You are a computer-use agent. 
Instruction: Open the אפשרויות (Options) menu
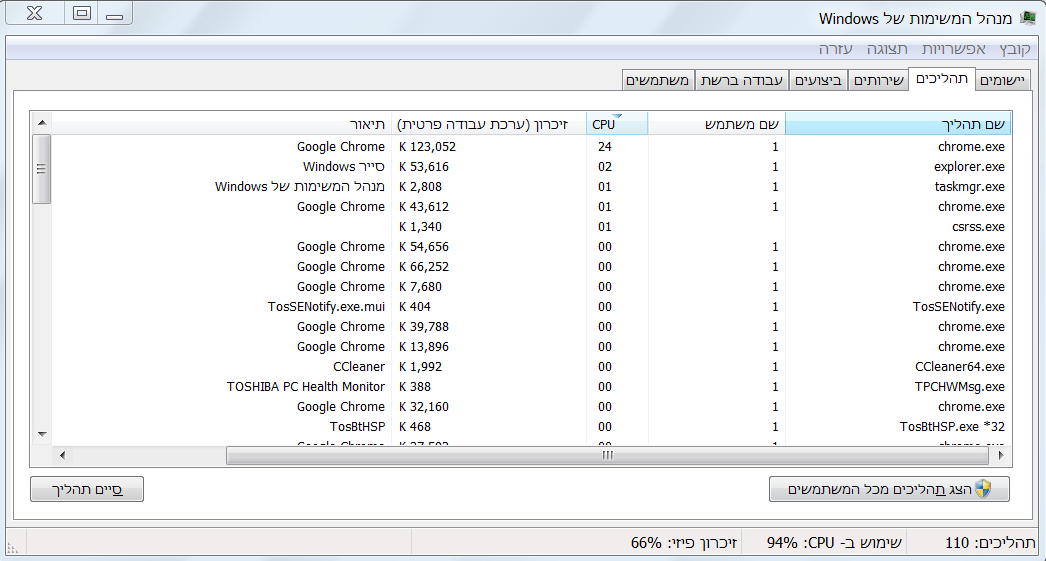[x=953, y=49]
